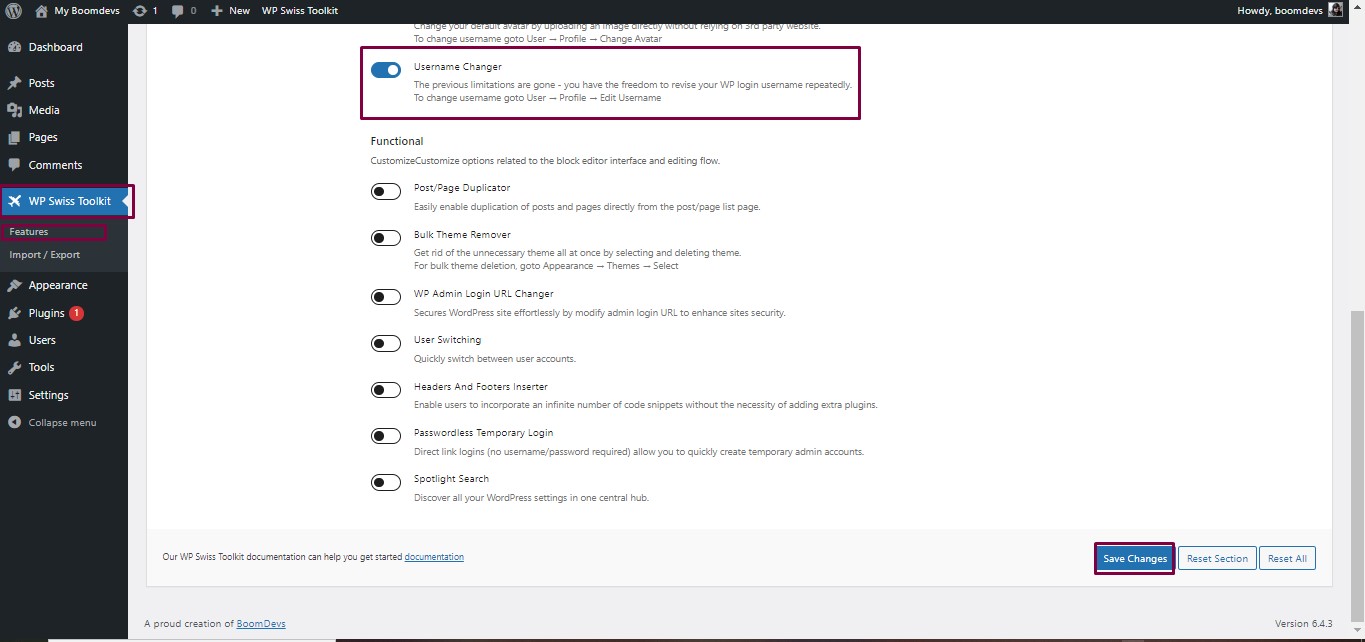Click the Pages icon in sidebar
This screenshot has height=642, width=1365.
click(x=14, y=137)
